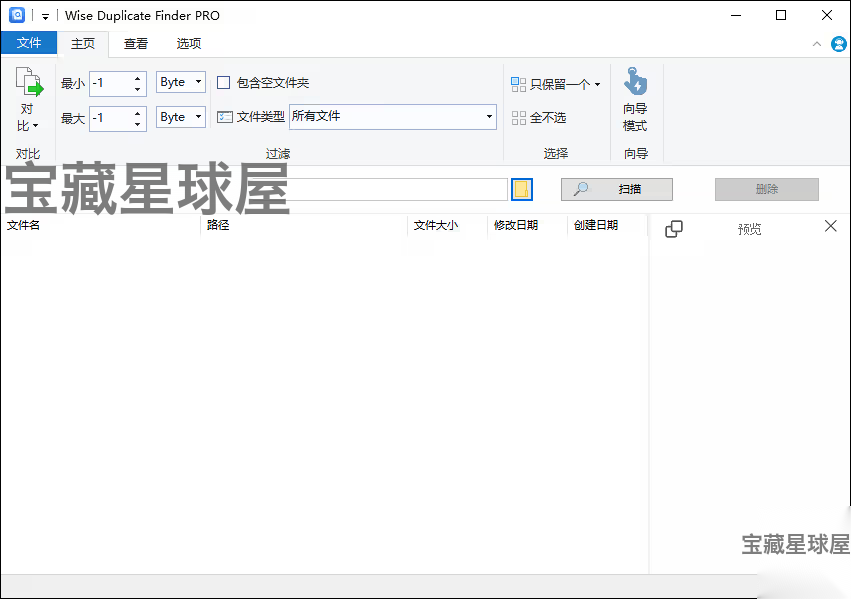
Task: Open quick access toolbar dropdown arrow
Action: [x=46, y=17]
